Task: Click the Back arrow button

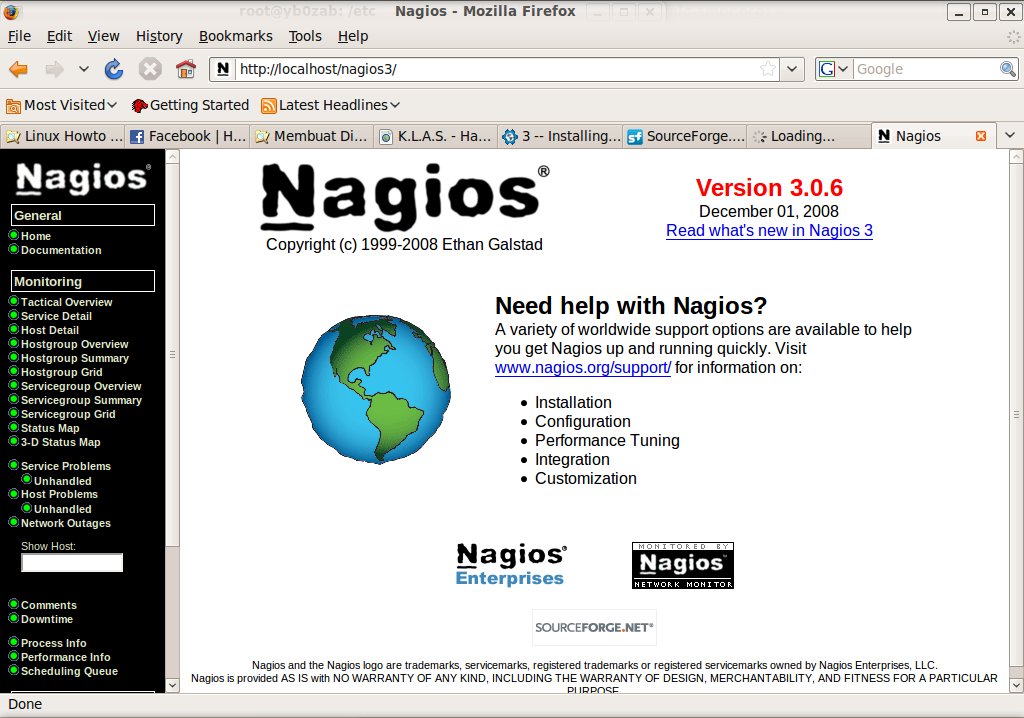Action: point(18,69)
